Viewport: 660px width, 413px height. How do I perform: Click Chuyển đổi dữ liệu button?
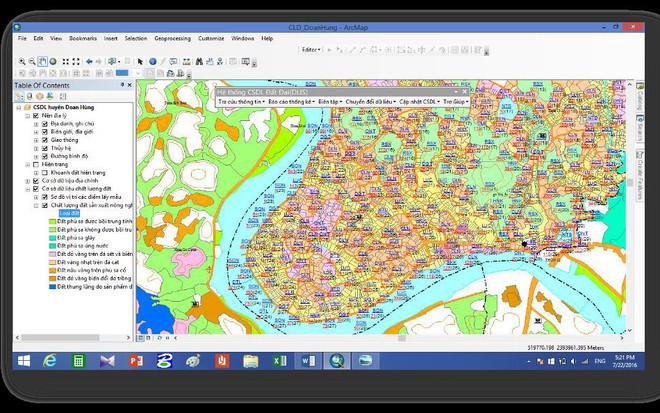[368, 101]
